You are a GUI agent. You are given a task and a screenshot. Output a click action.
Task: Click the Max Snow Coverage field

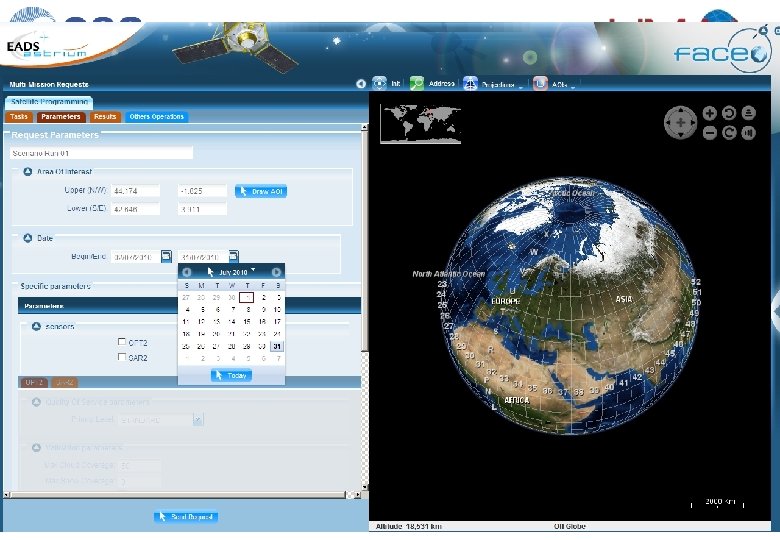tap(140, 482)
